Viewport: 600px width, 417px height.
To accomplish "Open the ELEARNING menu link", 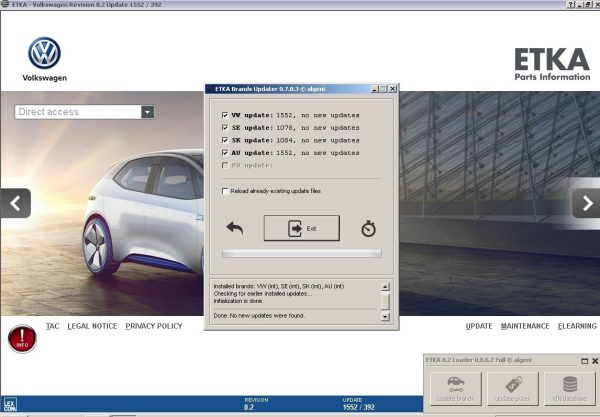I will click(x=577, y=326).
